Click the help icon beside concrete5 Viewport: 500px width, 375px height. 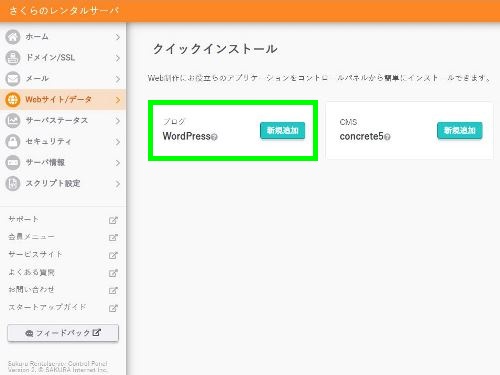[x=387, y=137]
